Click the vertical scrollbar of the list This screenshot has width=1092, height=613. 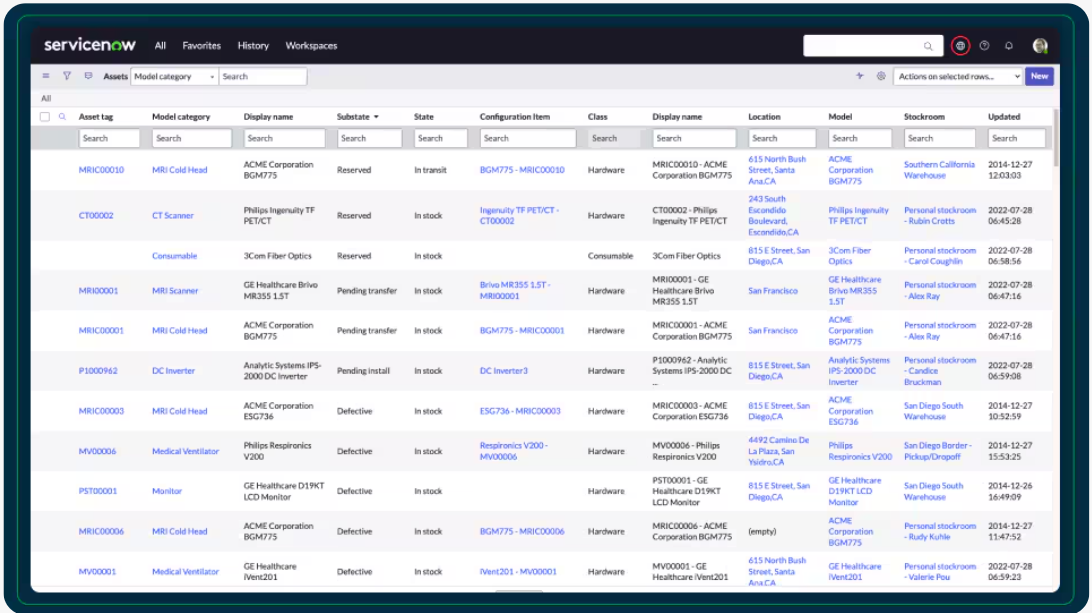pos(1056,138)
